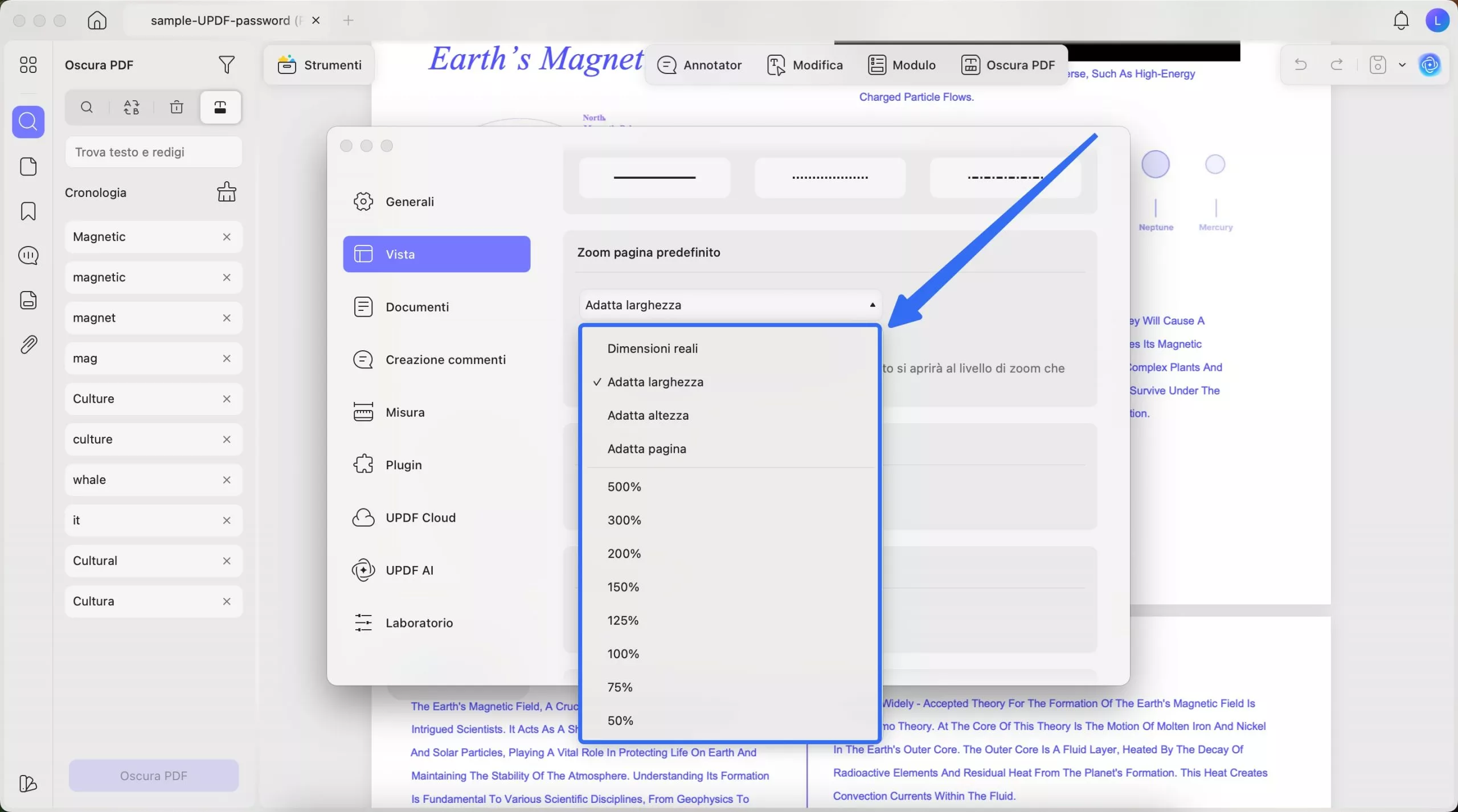Expand the chevron beside the save icon
This screenshot has width=1458, height=812.
1402,65
